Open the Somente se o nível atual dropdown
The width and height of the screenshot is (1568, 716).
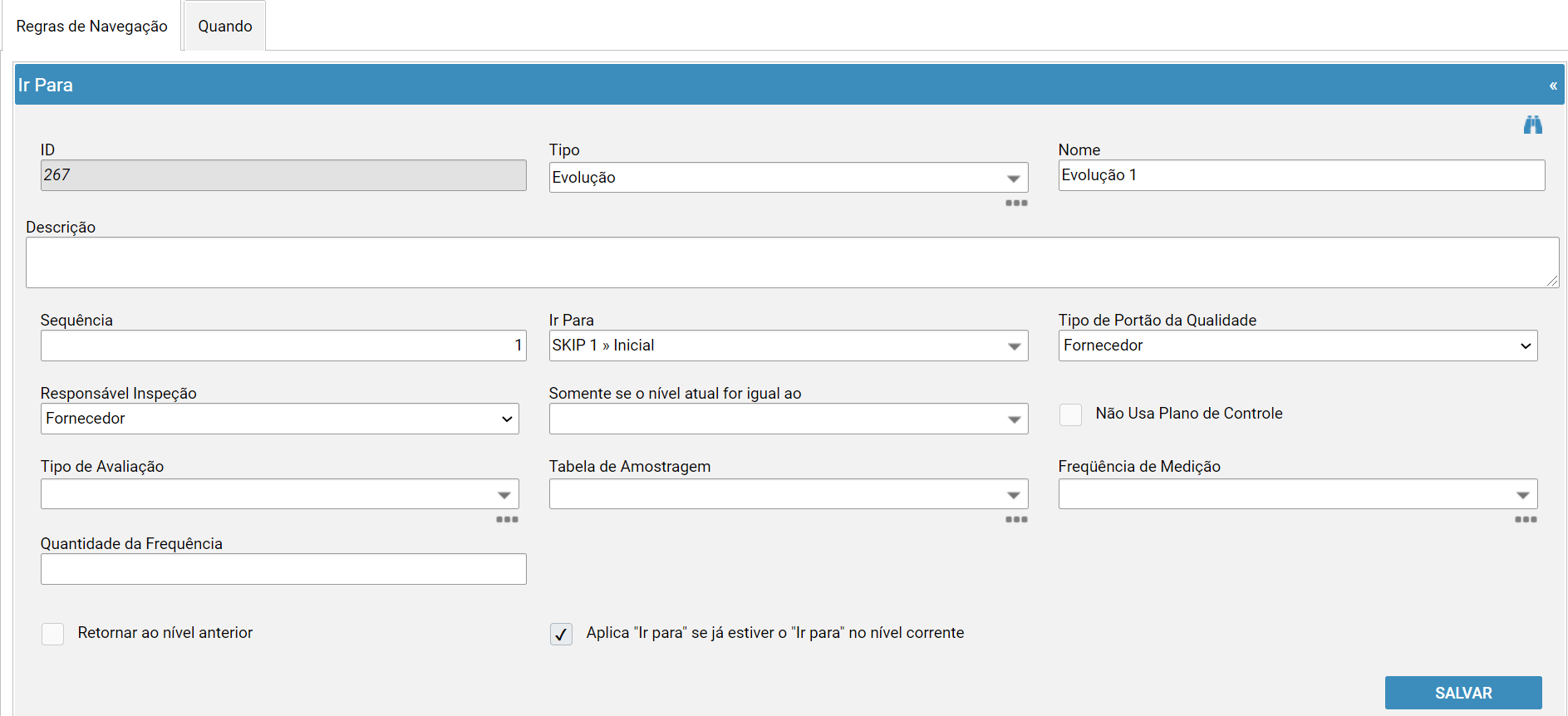788,419
